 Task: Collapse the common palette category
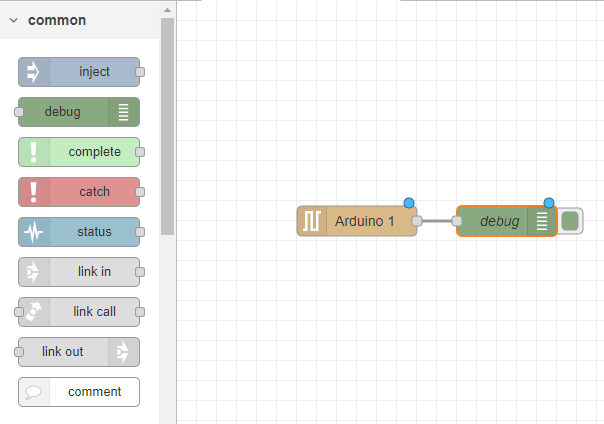coord(13,20)
